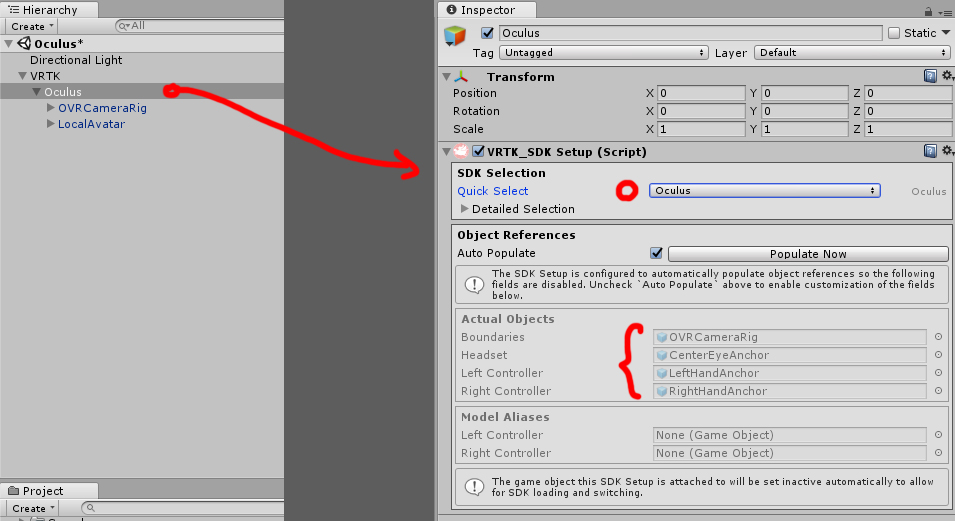
Task: Click the GameObject cube icon in Inspector
Action: click(x=455, y=36)
